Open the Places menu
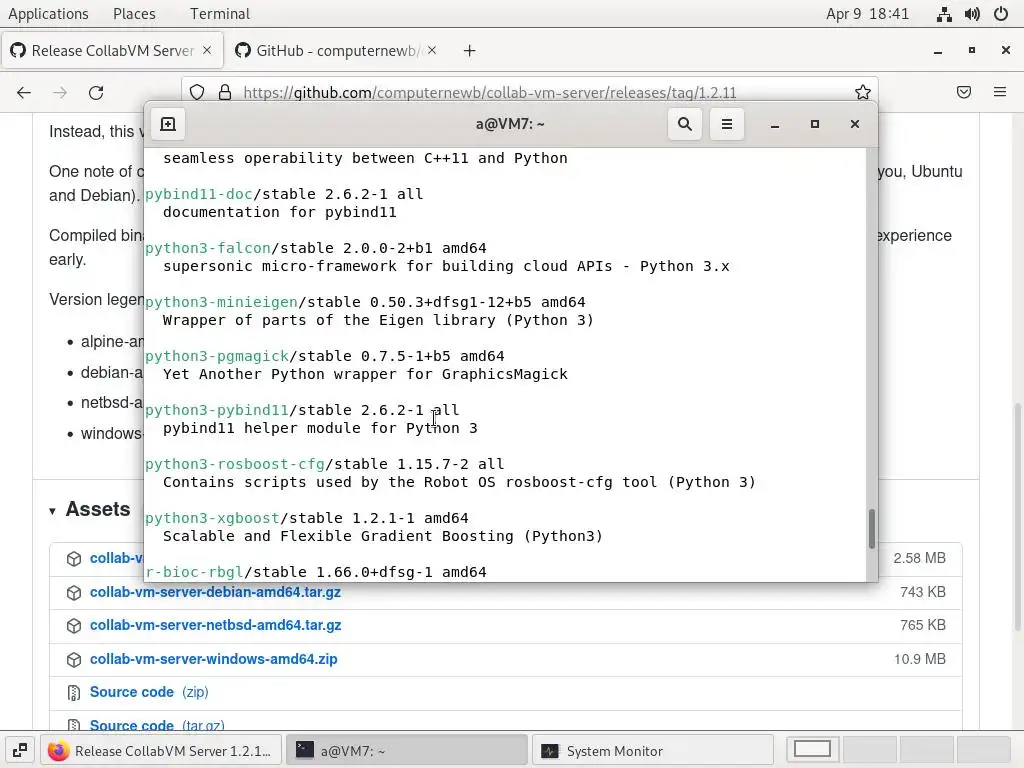Screen dimensions: 1024x768 tap(135, 14)
